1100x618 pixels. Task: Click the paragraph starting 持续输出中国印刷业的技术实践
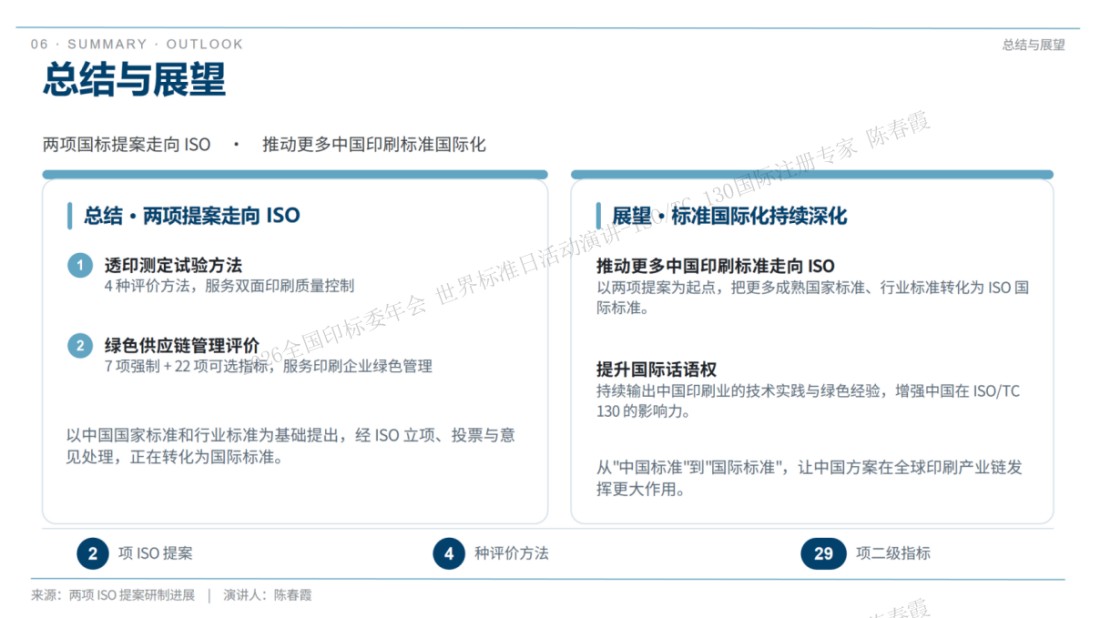coord(808,401)
